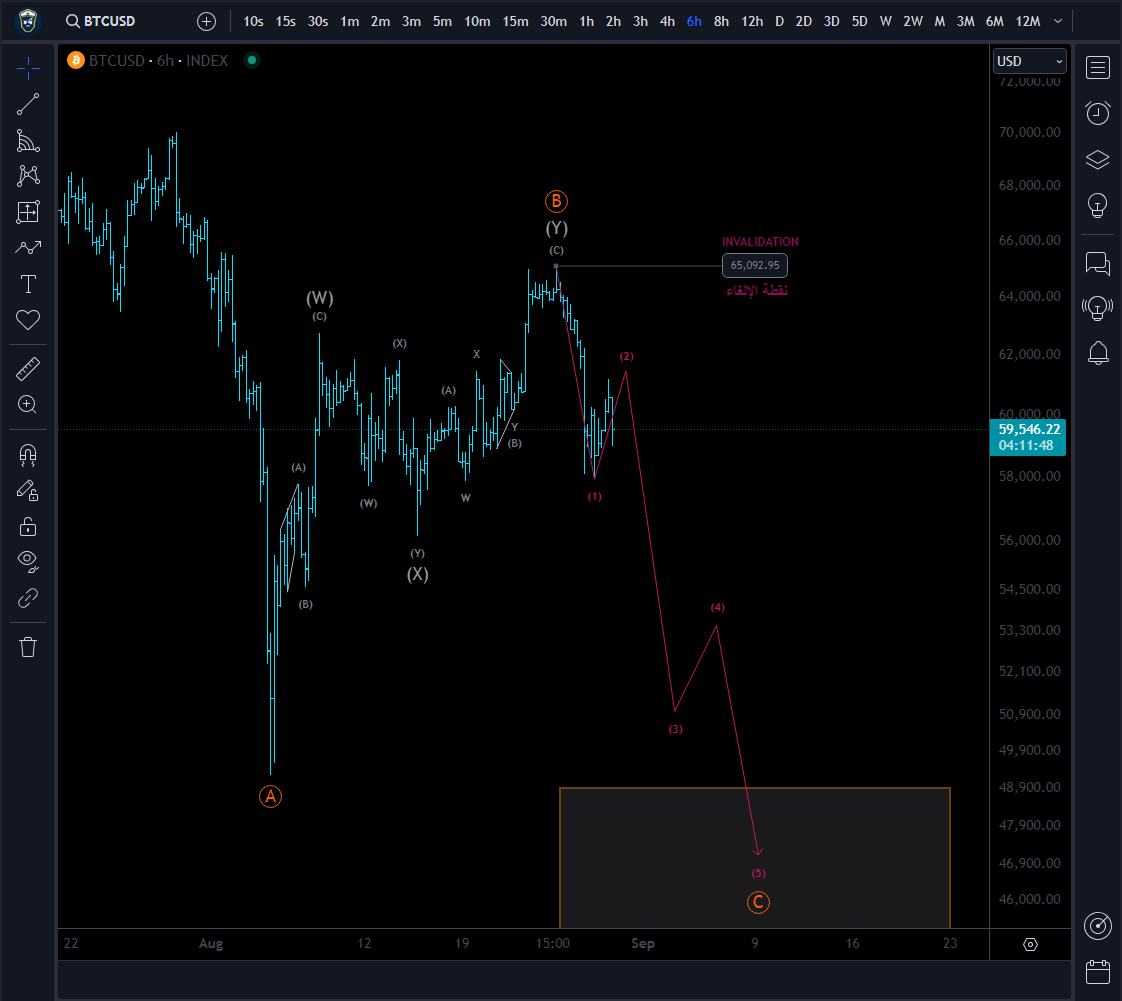Select the ruler measure tool
This screenshot has height=1001, width=1122.
28,369
